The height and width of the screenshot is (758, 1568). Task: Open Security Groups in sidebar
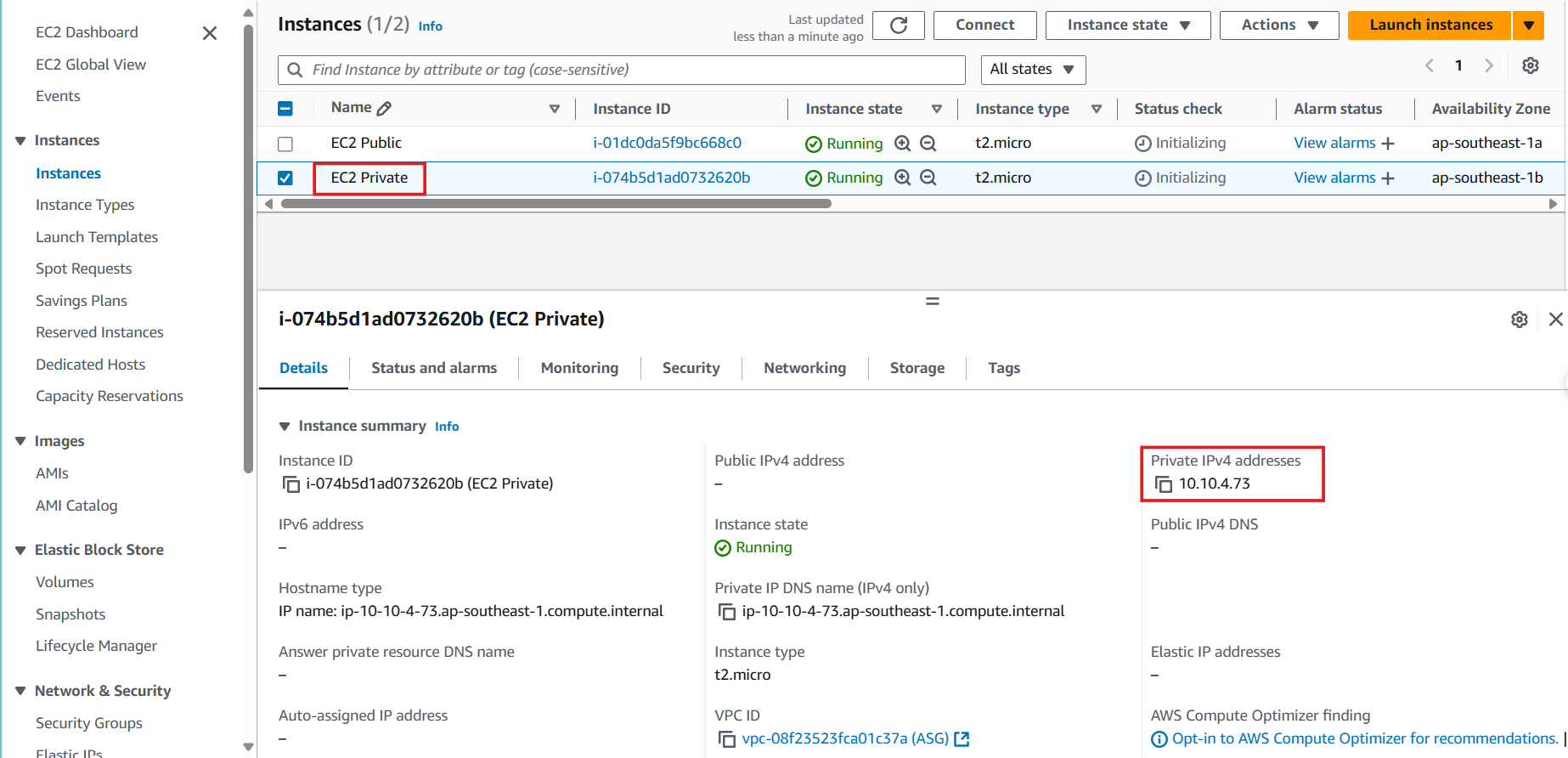(89, 724)
